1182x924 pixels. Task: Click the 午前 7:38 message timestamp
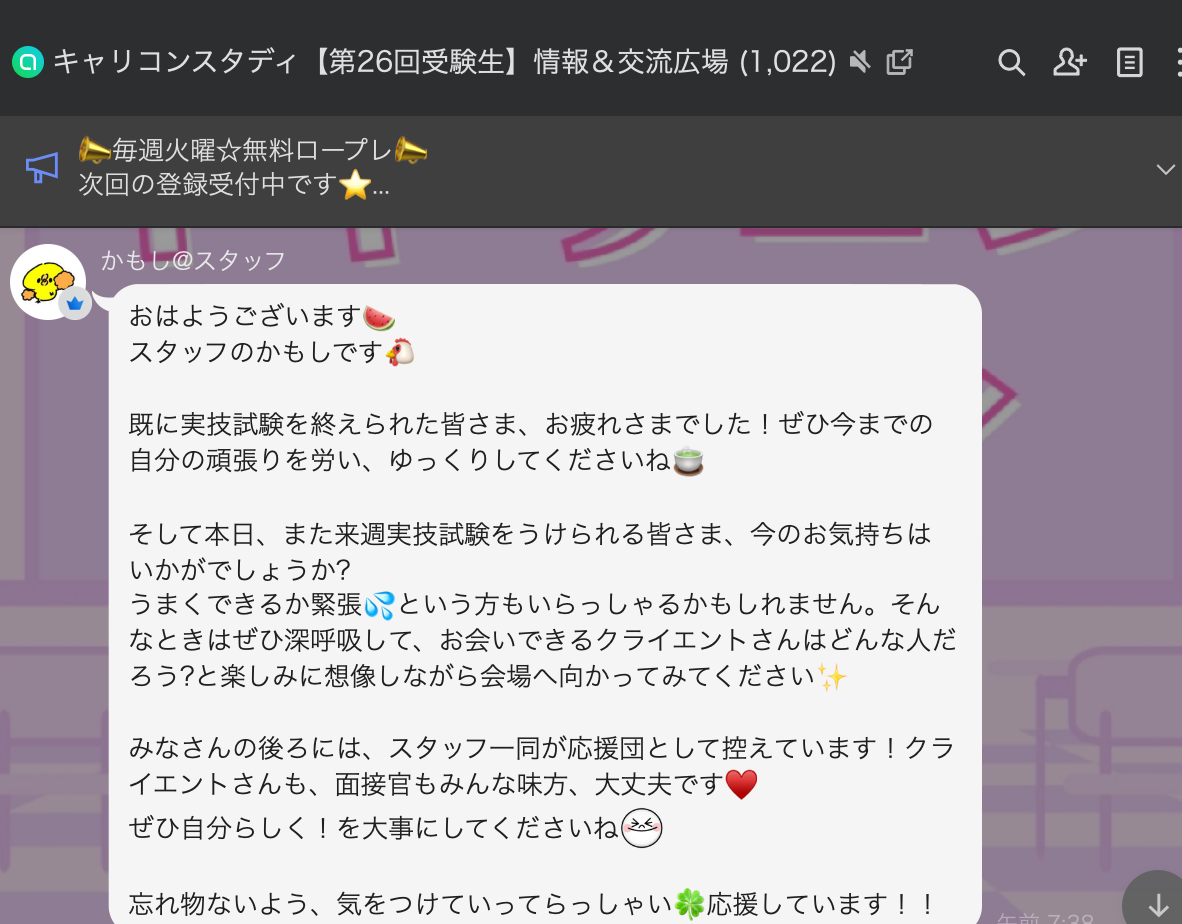pyautogui.click(x=1045, y=918)
